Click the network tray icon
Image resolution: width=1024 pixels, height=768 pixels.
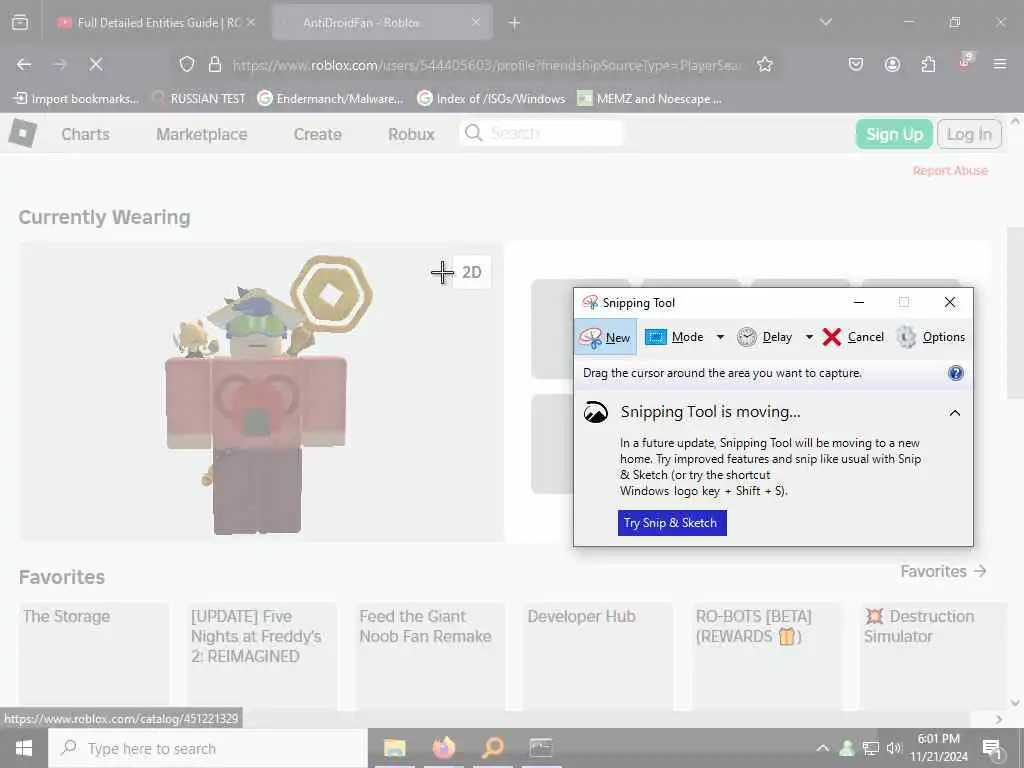click(871, 748)
